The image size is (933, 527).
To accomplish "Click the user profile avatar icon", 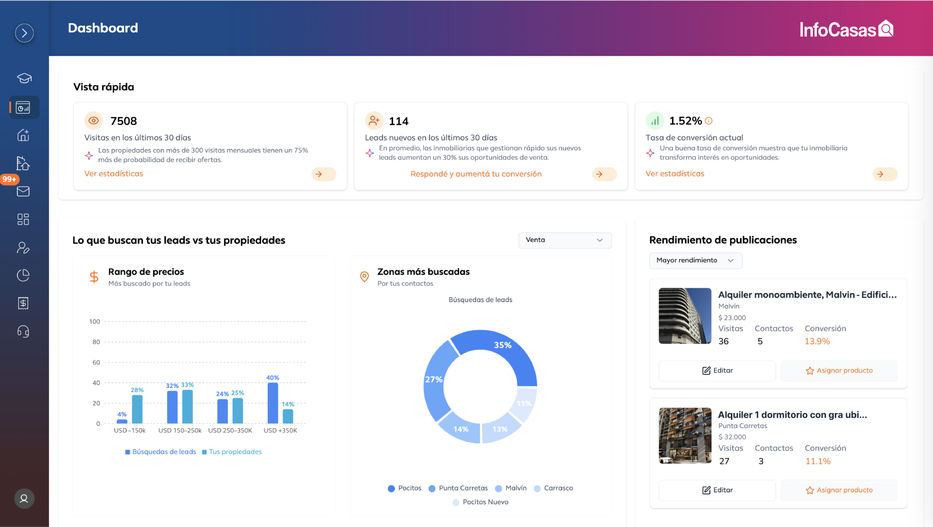I will [24, 498].
